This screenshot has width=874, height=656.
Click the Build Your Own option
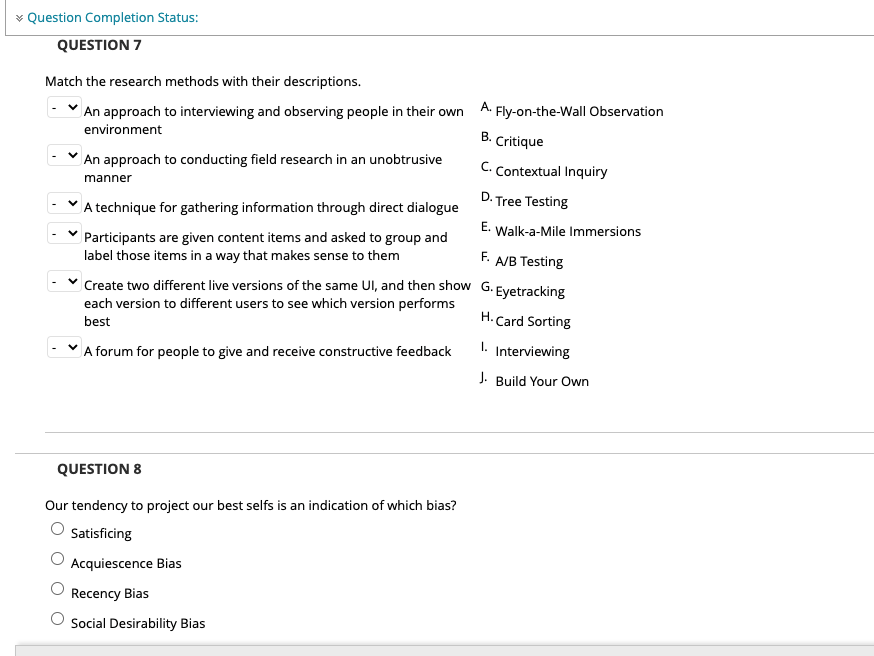click(542, 381)
